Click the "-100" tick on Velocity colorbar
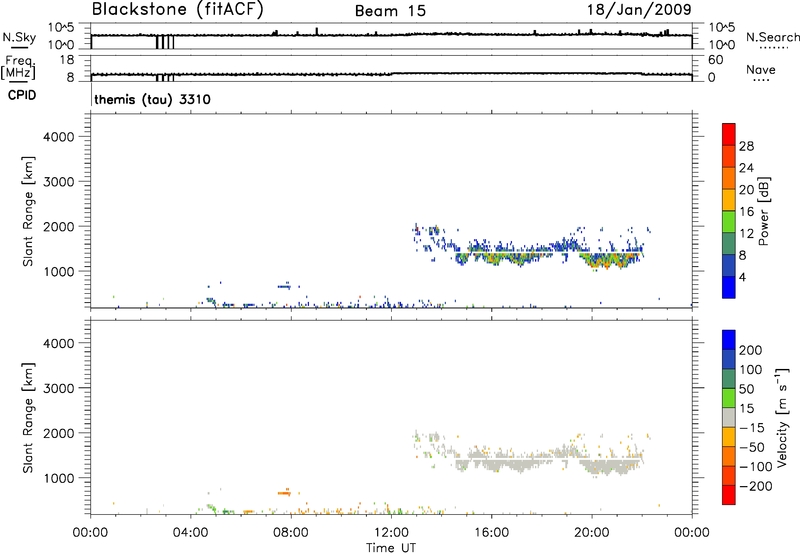Screen dimensions: 800x554 coord(755,467)
